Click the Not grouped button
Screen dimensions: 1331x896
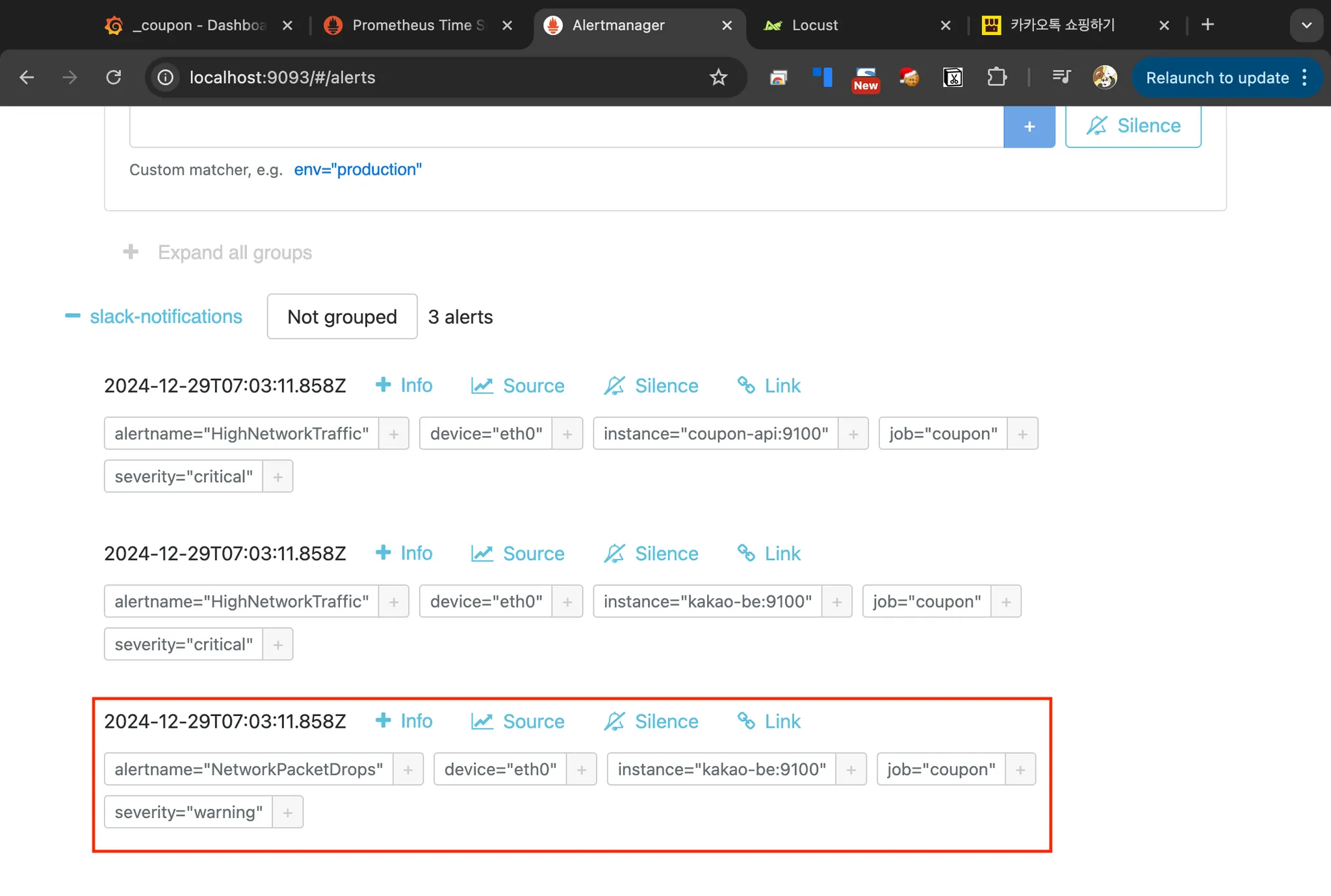342,316
